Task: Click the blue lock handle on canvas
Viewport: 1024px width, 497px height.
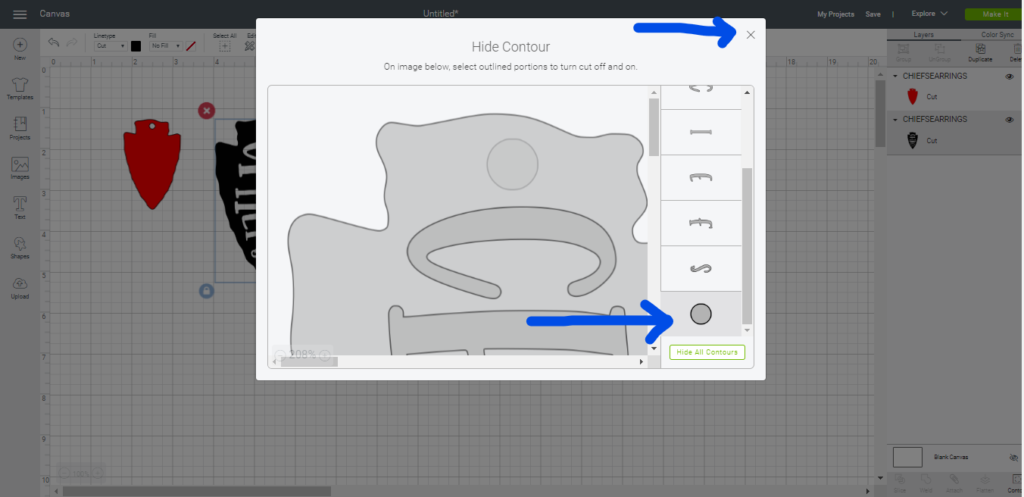Action: point(206,291)
